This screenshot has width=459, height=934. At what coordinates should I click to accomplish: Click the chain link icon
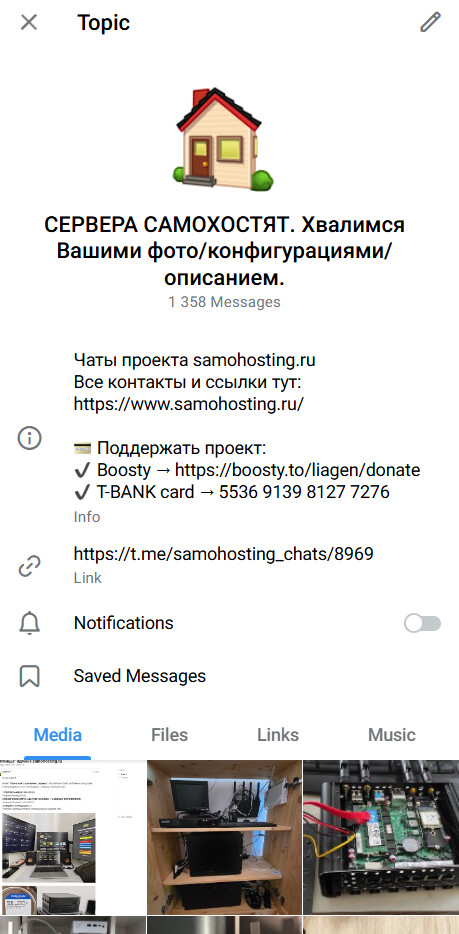point(29,566)
